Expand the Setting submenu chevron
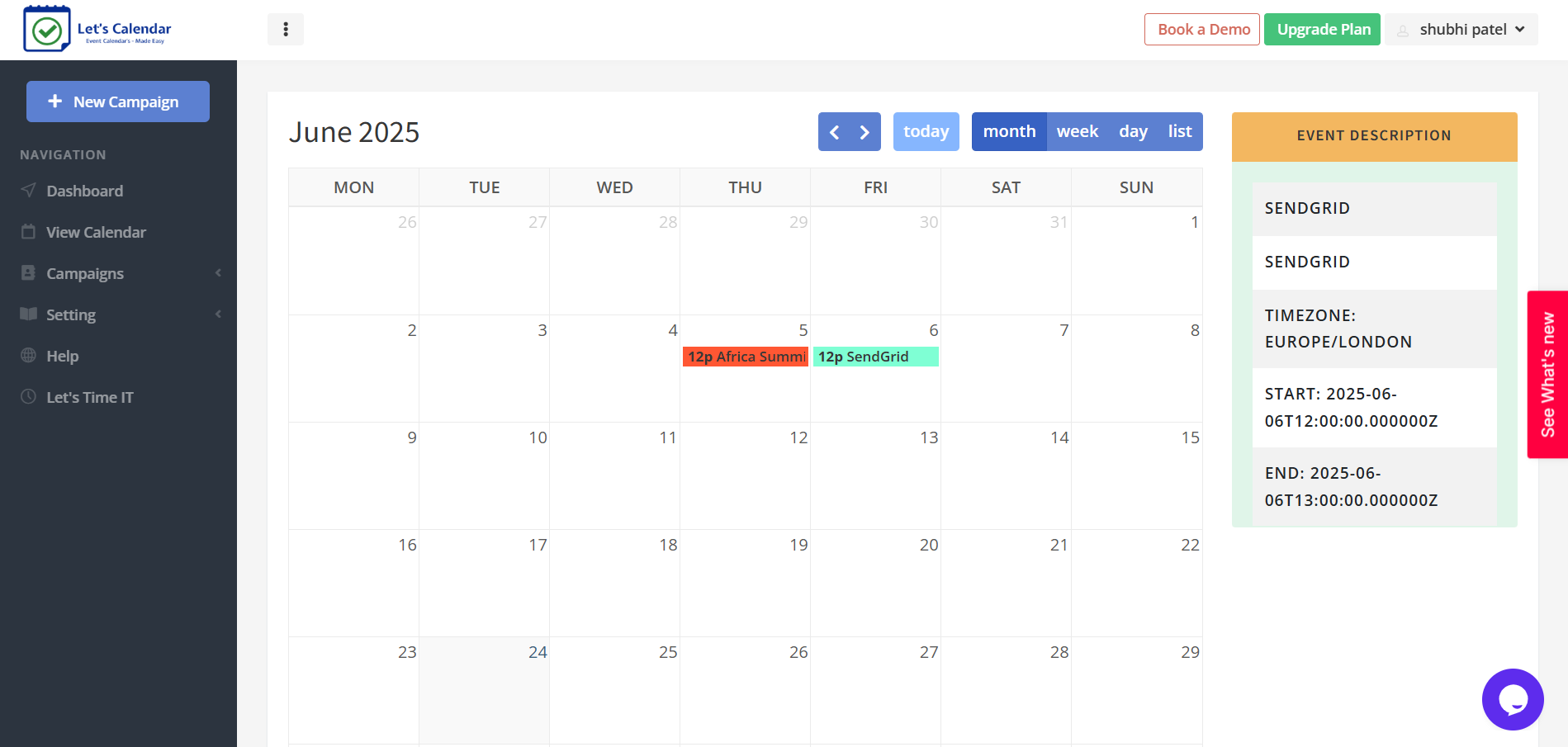 click(218, 314)
